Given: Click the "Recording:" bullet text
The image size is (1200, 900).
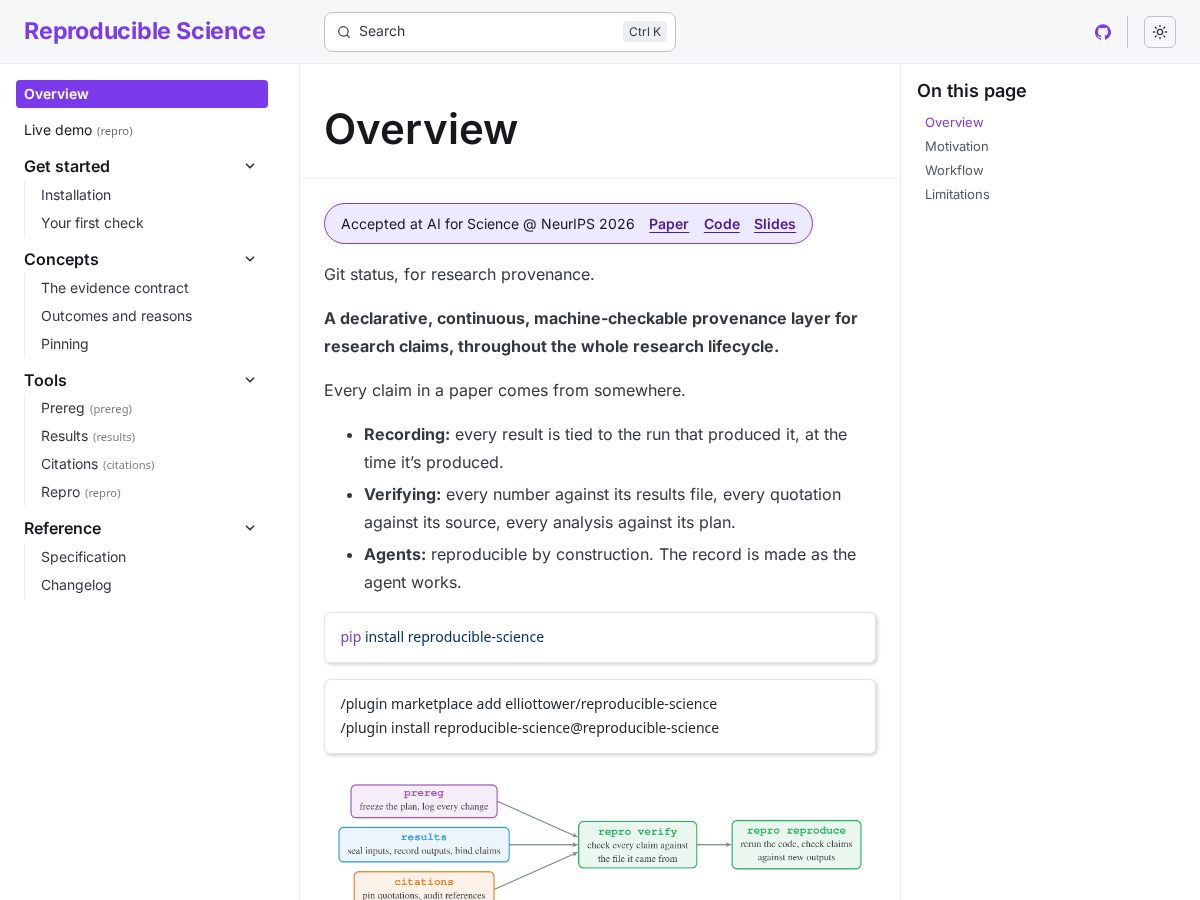Looking at the screenshot, I should 407,434.
